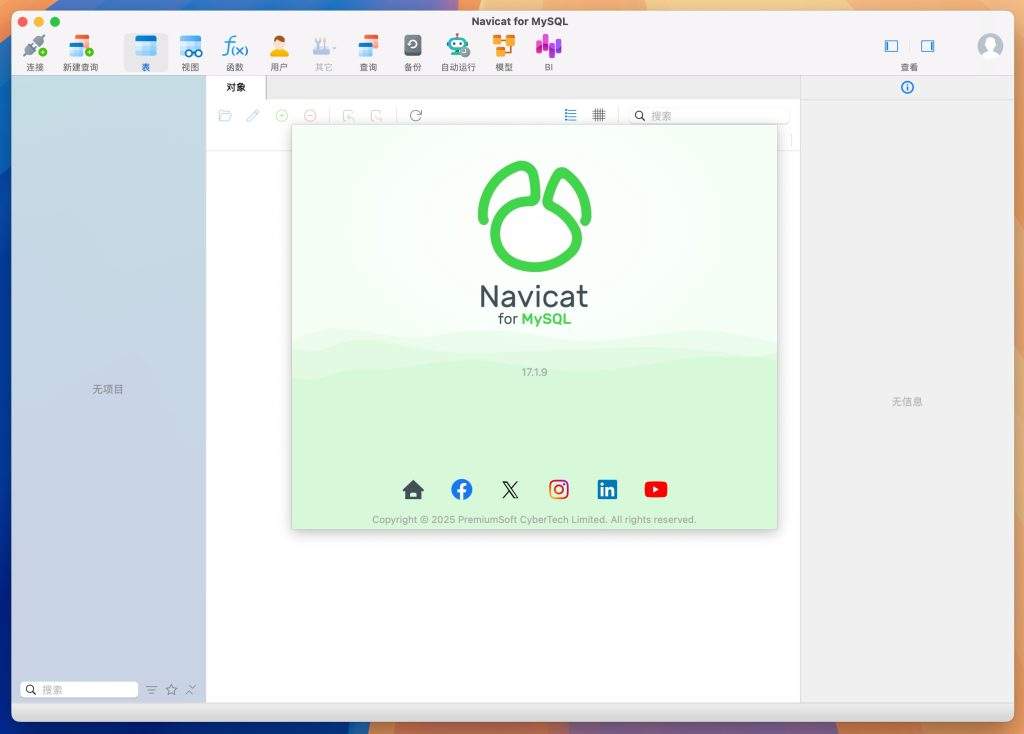
Task: Open the 备份 (Backup) tool
Action: point(412,52)
